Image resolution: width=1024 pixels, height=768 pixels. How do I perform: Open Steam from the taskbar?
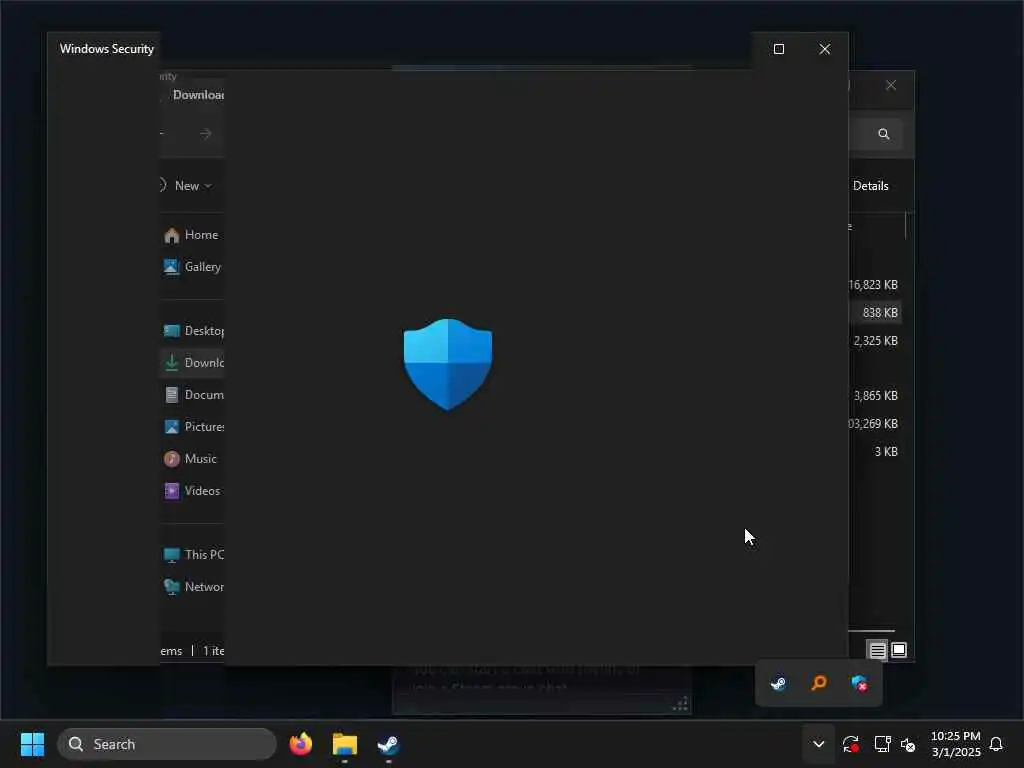tap(389, 744)
